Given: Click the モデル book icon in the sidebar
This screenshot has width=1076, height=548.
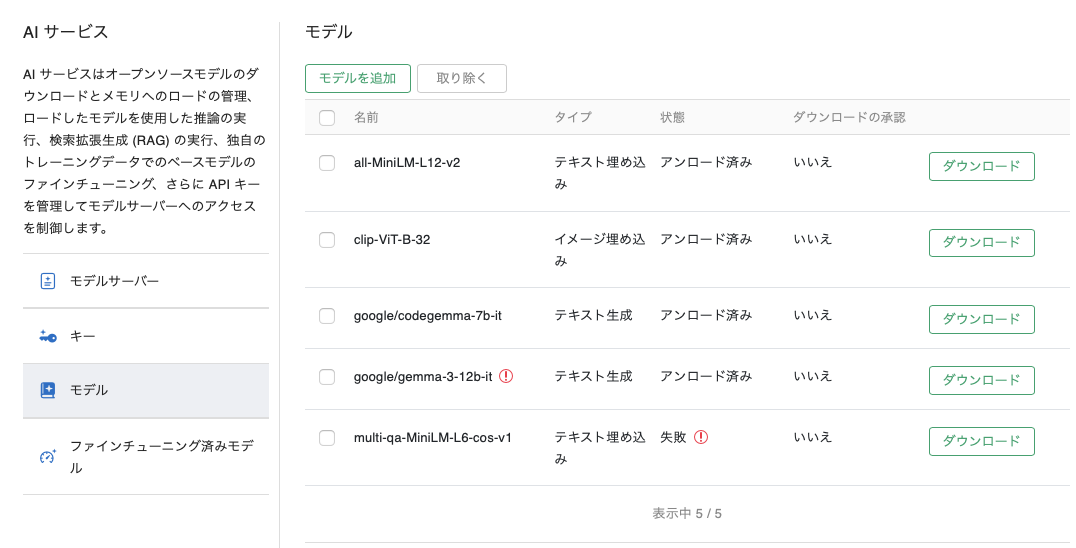Looking at the screenshot, I should [47, 390].
